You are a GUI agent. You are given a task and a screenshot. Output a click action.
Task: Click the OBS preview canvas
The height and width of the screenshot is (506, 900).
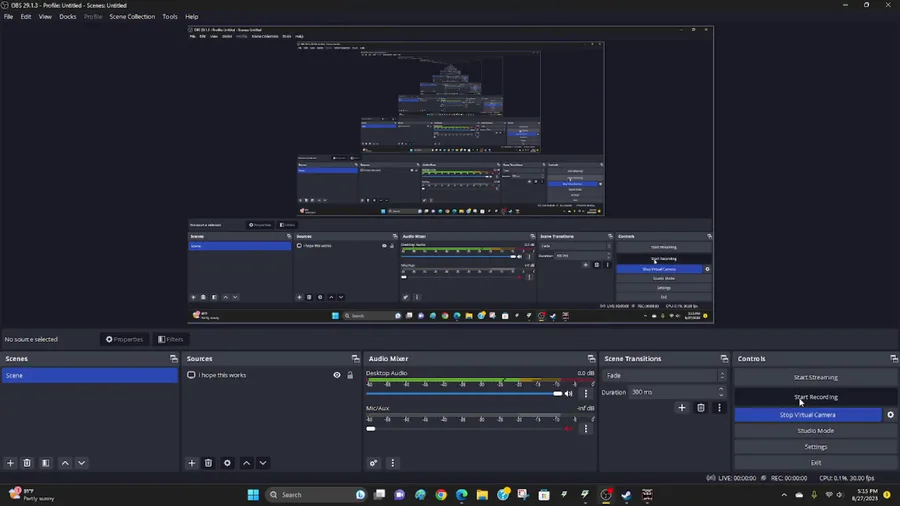(451, 174)
